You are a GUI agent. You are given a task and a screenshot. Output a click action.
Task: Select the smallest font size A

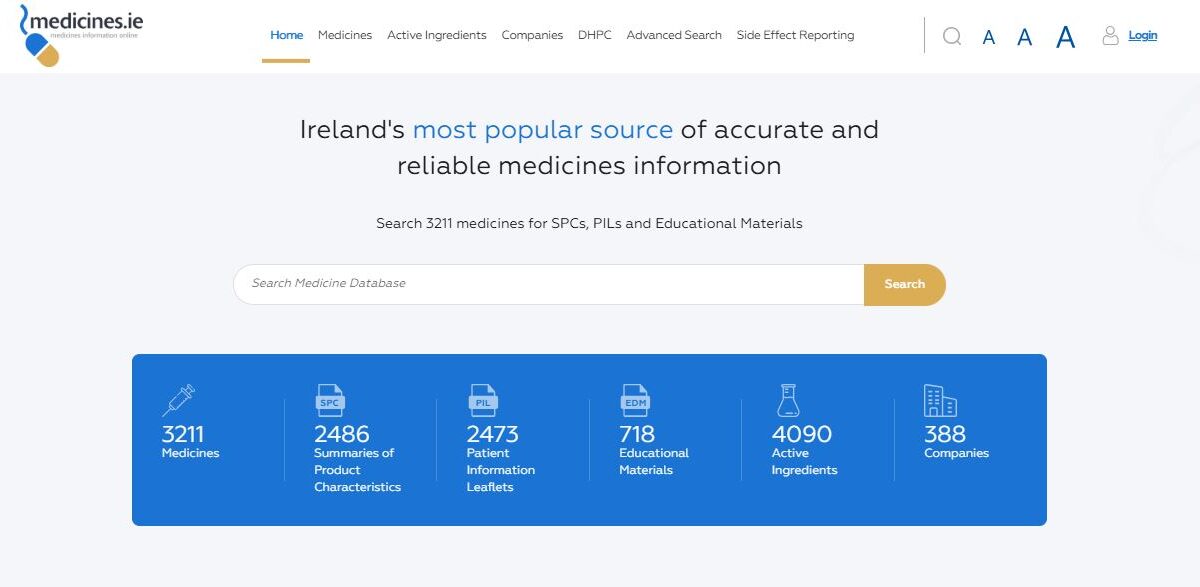tap(988, 37)
